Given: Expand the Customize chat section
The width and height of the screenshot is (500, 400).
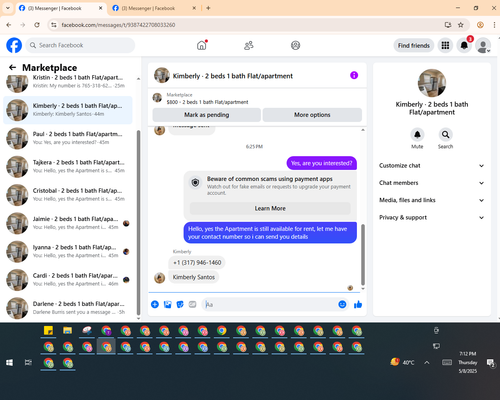Looking at the screenshot, I should pyautogui.click(x=432, y=166).
